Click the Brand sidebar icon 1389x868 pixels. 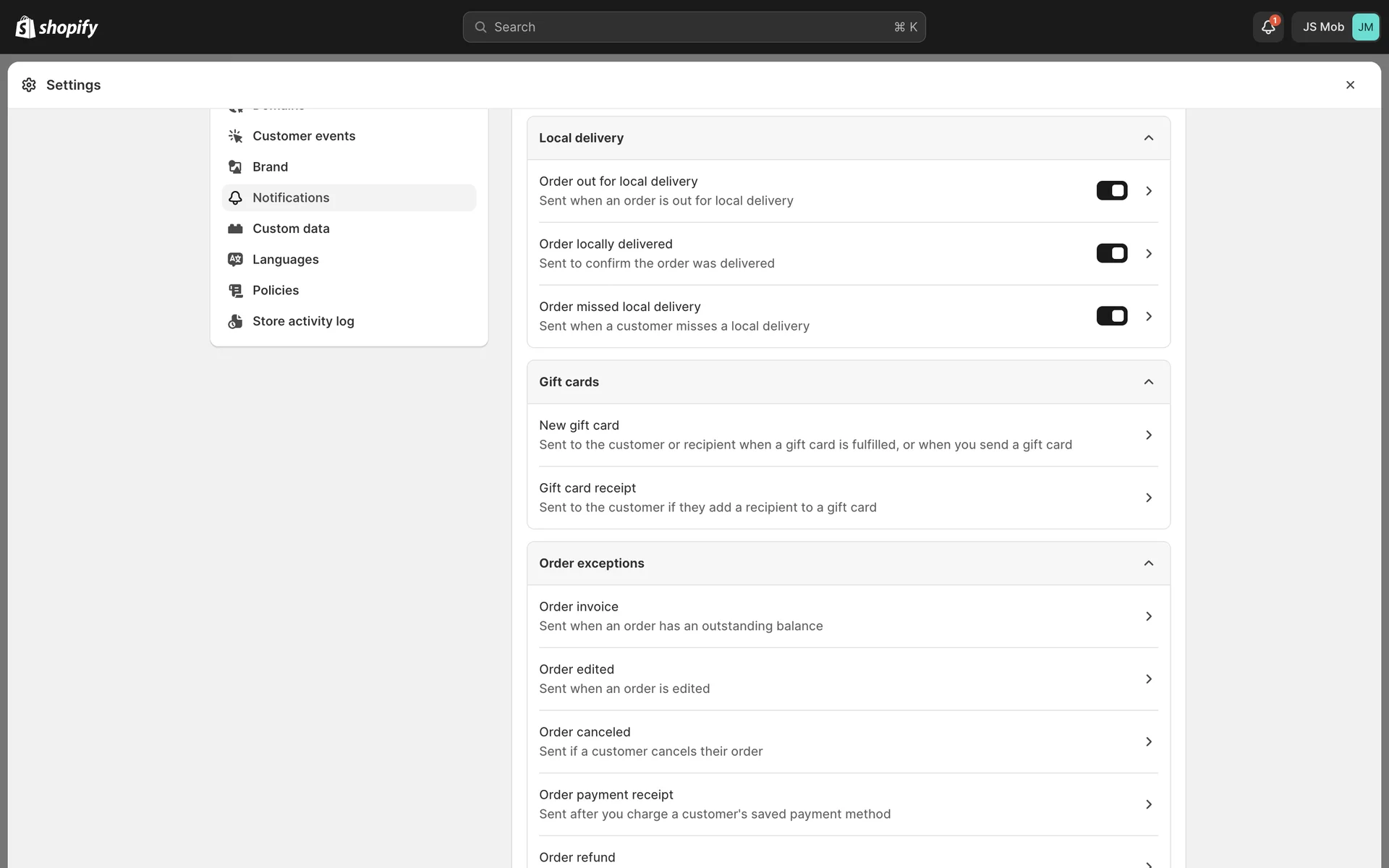[235, 167]
